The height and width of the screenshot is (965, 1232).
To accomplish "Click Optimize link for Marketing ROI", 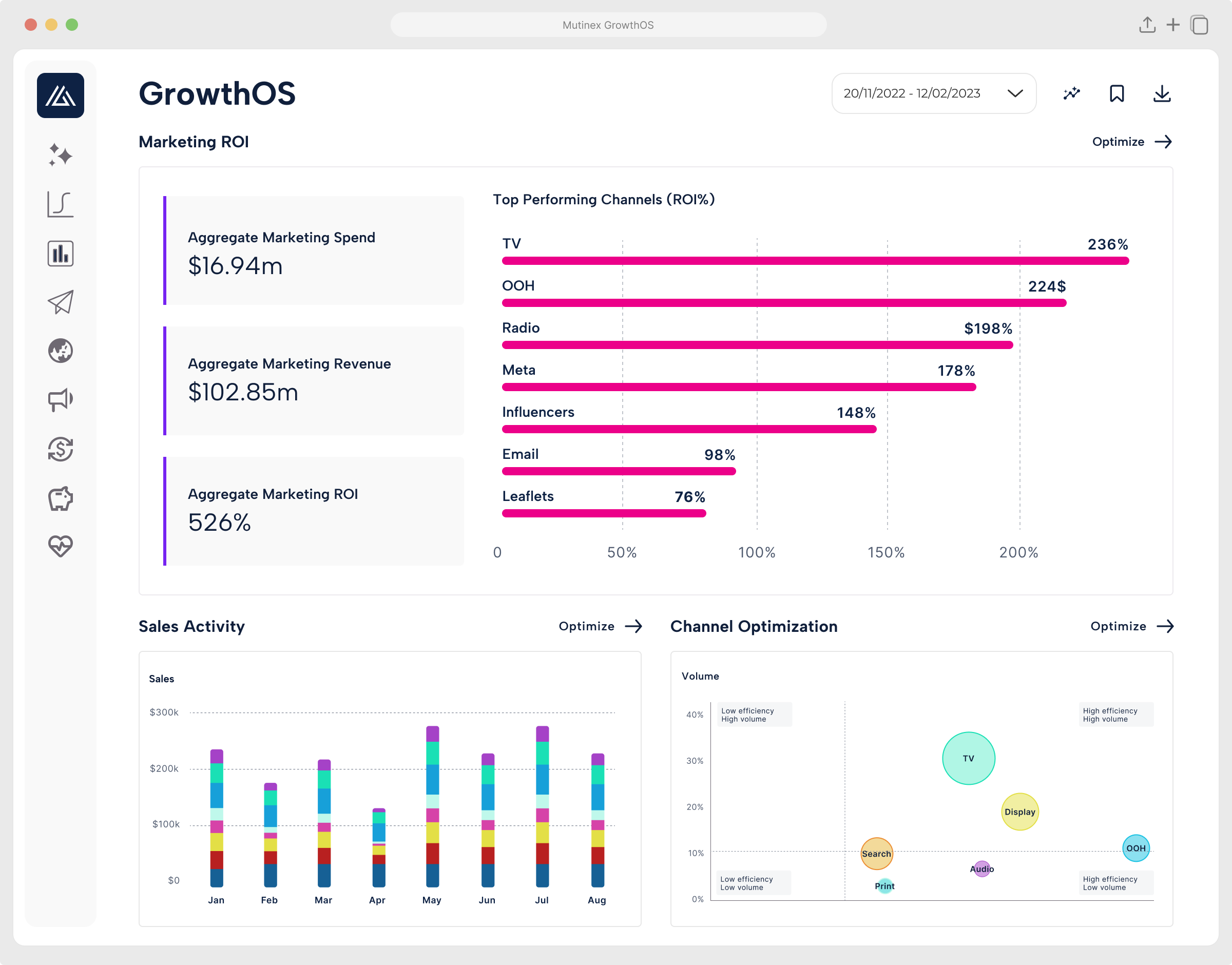I will [x=1132, y=142].
